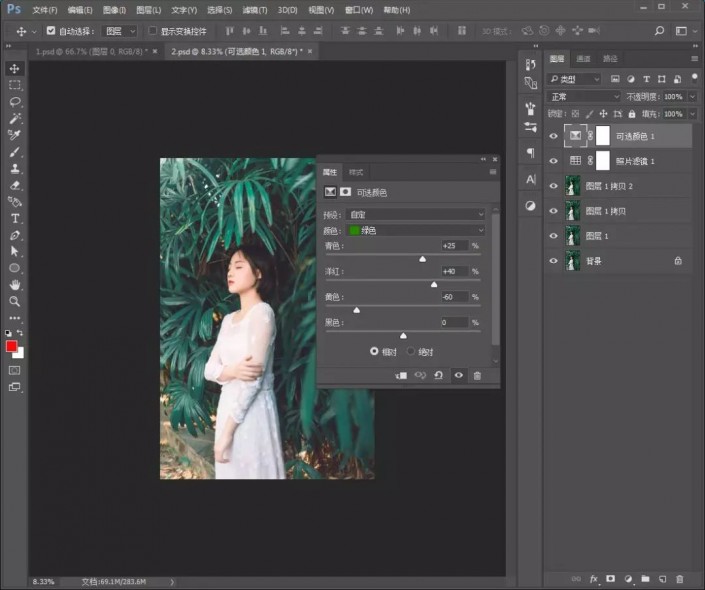Toggle adjustment visibility eye in properties panel
This screenshot has height=590, width=705.
[458, 375]
